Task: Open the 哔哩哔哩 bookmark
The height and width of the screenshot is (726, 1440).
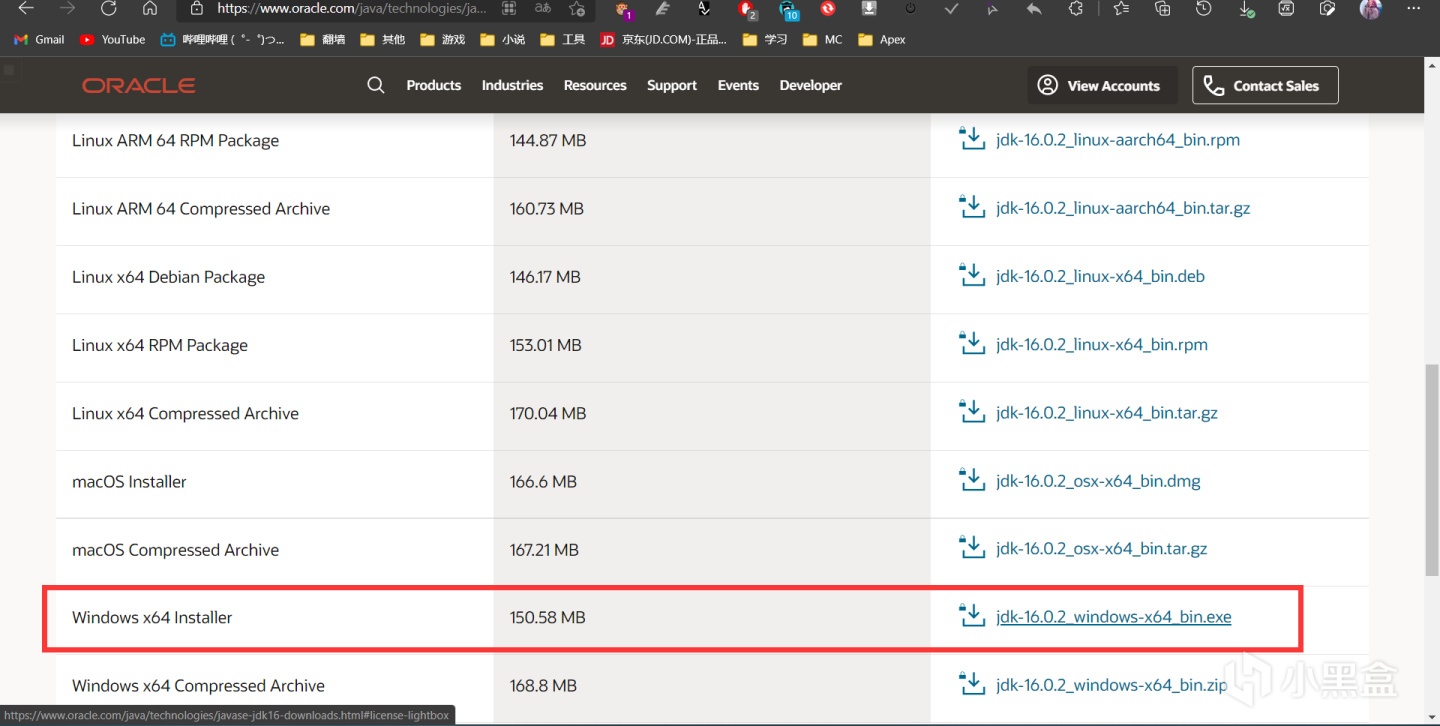Action: 222,40
